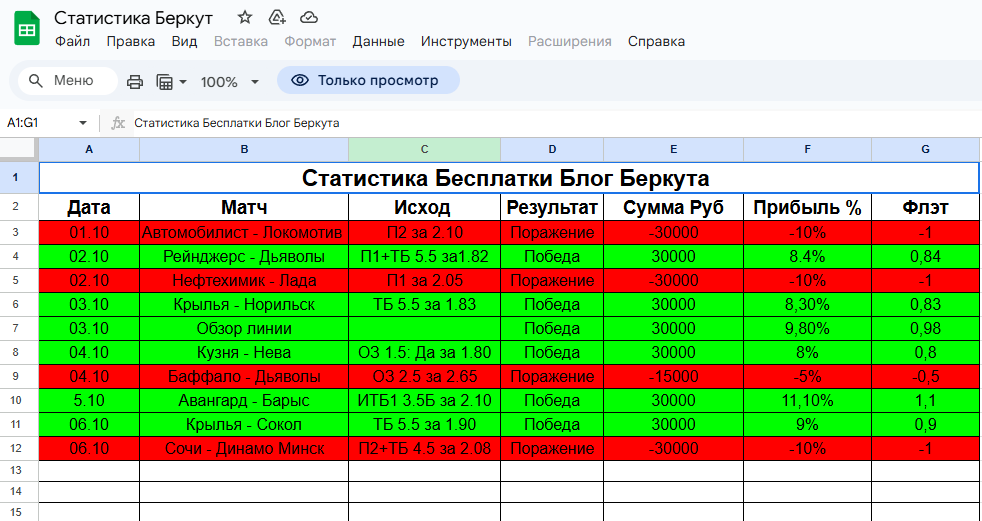Open the Данные menu
982x521 pixels.
[378, 41]
